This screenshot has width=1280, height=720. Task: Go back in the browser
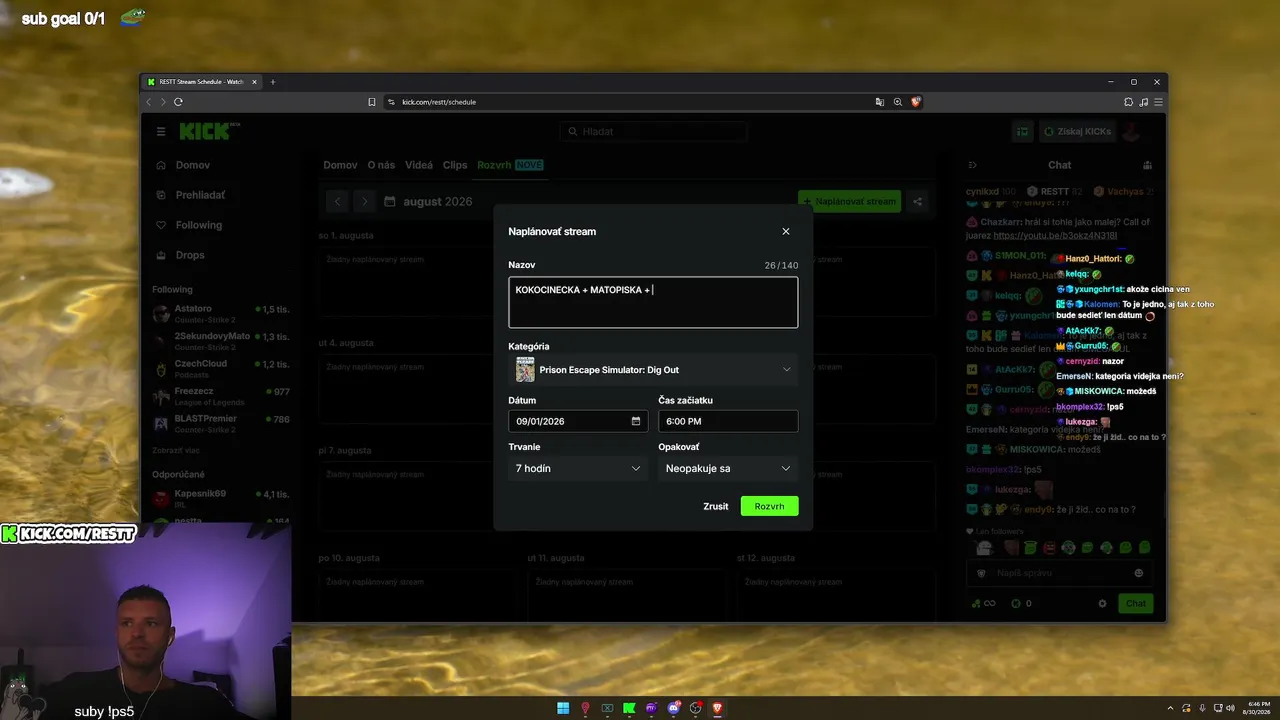pos(150,102)
